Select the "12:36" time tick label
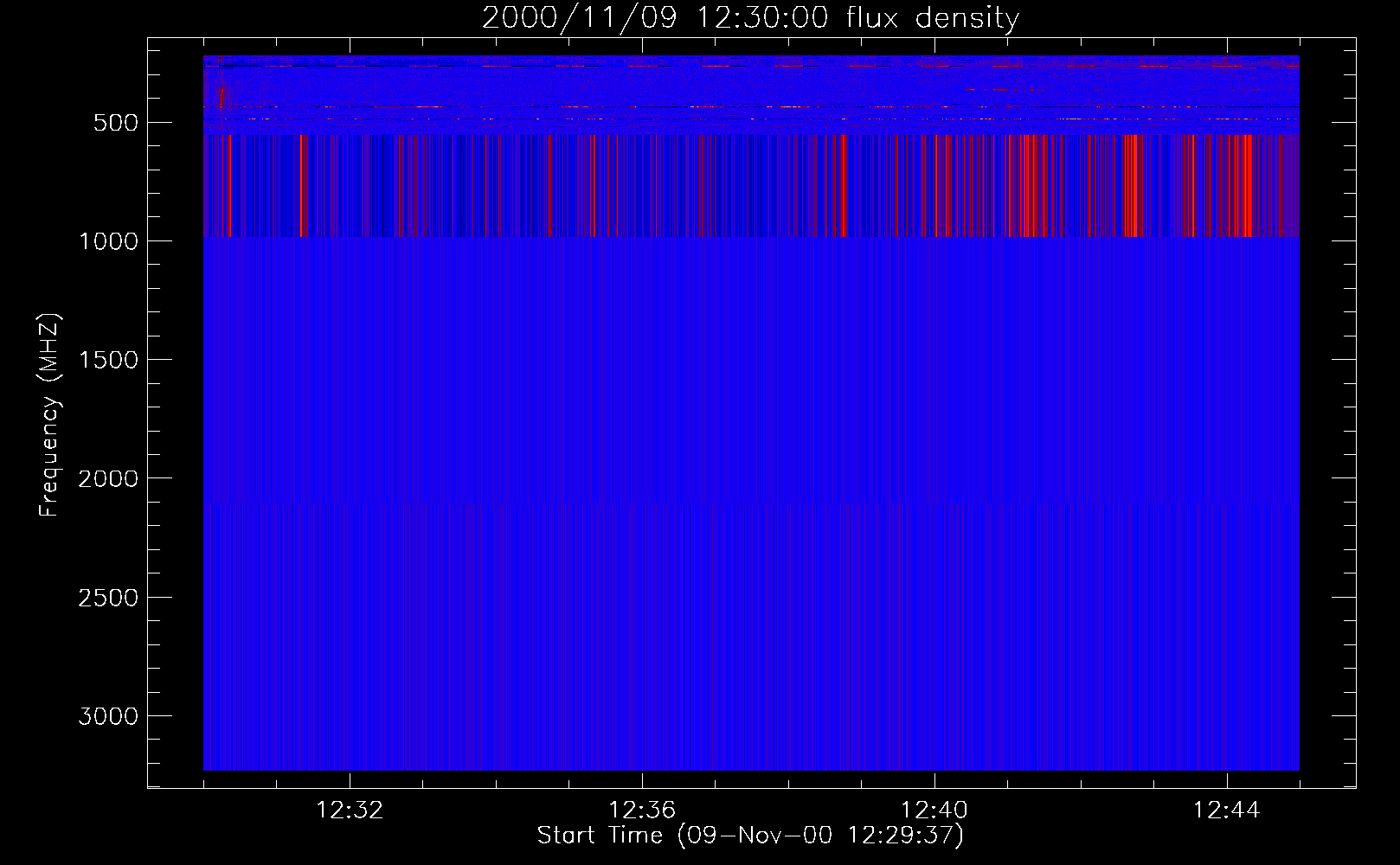This screenshot has width=1400, height=865. pyautogui.click(x=642, y=811)
